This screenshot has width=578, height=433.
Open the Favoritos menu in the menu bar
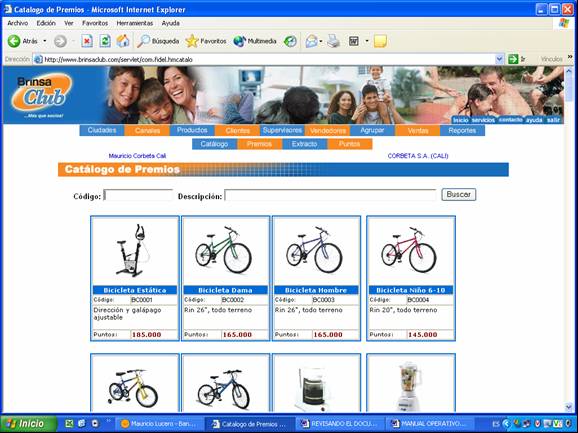(x=95, y=23)
